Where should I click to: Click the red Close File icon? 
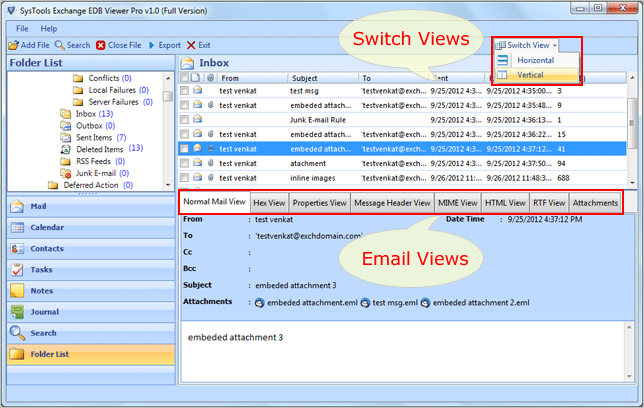(101, 45)
